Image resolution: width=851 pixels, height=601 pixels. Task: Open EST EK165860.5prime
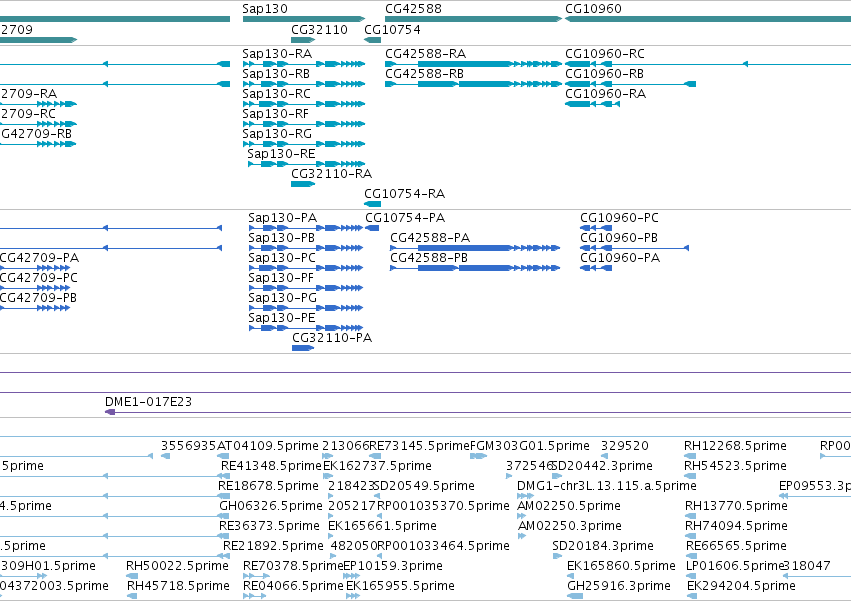tap(621, 566)
